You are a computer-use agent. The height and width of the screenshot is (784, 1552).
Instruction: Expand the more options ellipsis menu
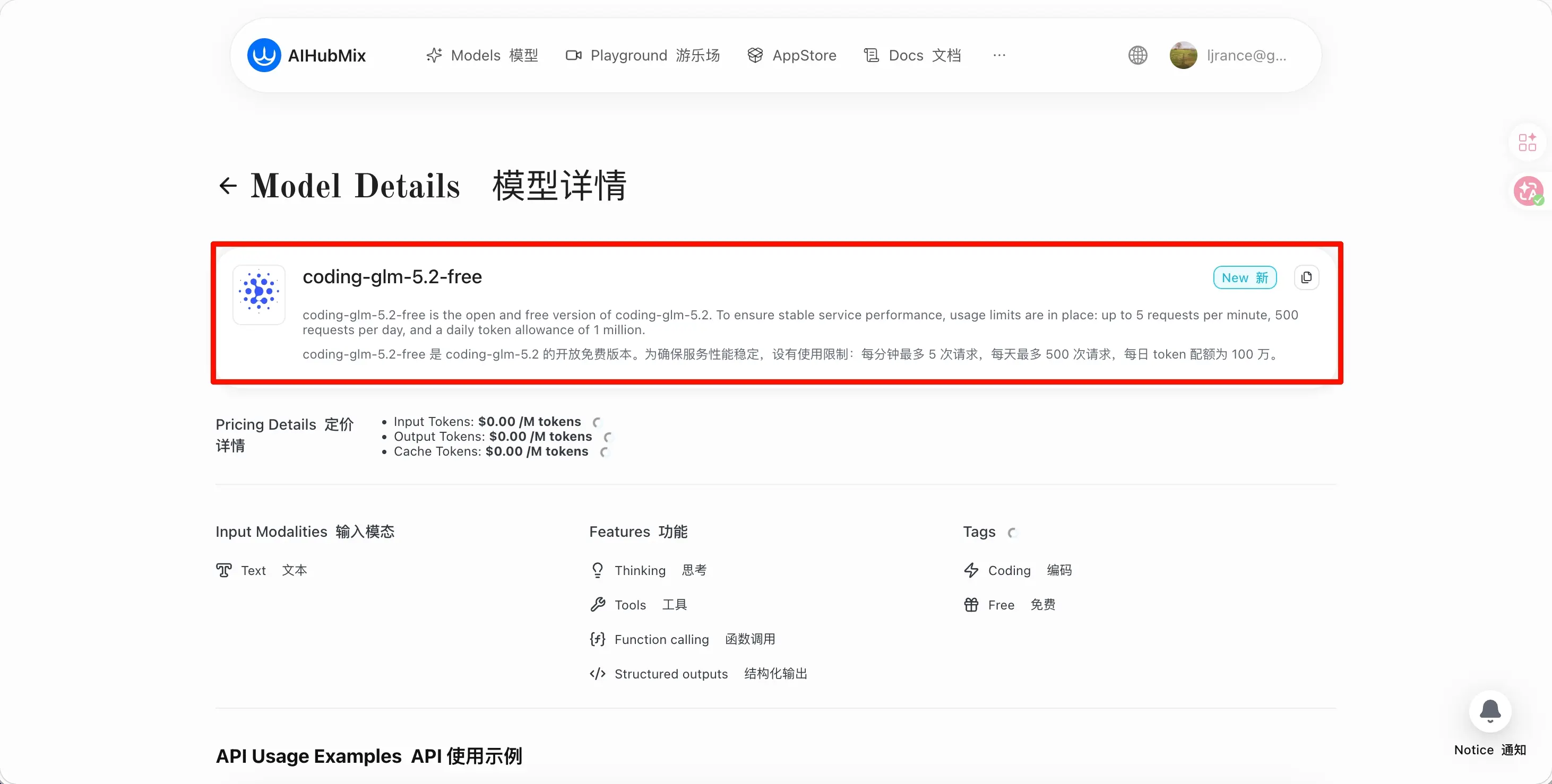pyautogui.click(x=999, y=55)
